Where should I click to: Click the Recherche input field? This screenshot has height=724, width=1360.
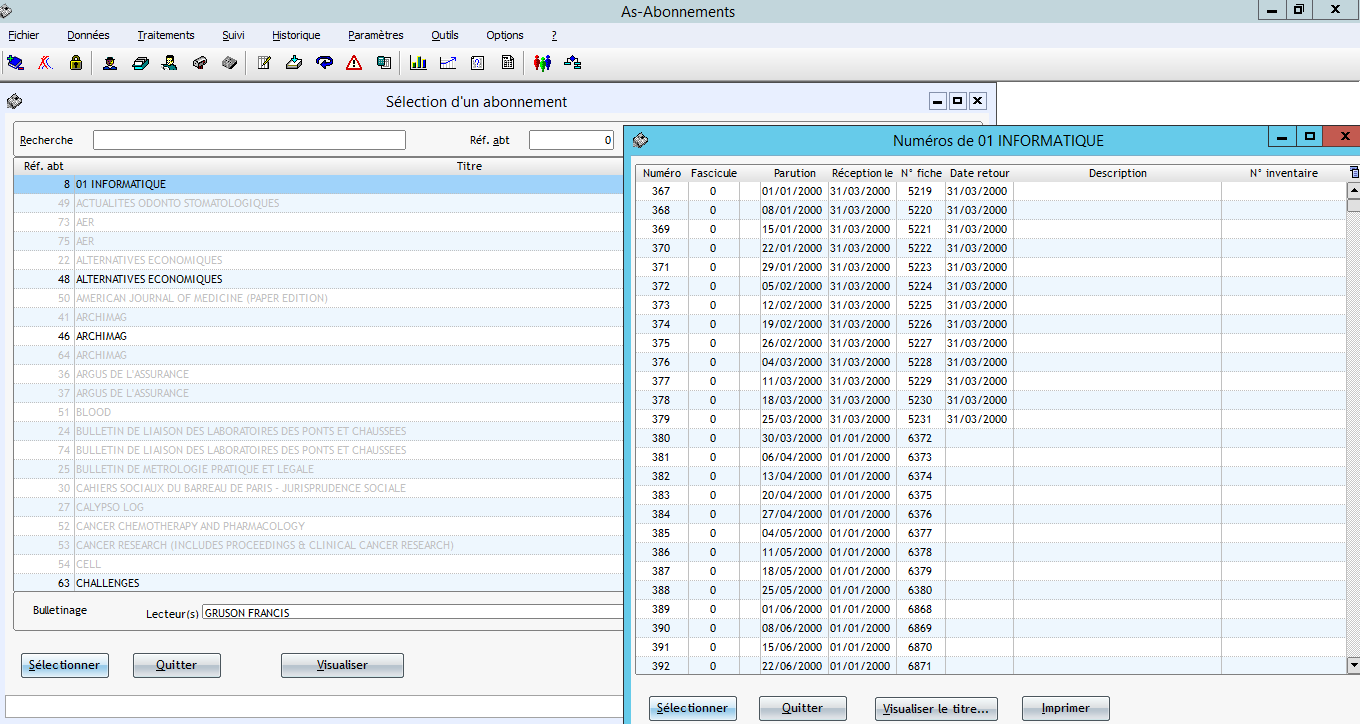[x=249, y=140]
